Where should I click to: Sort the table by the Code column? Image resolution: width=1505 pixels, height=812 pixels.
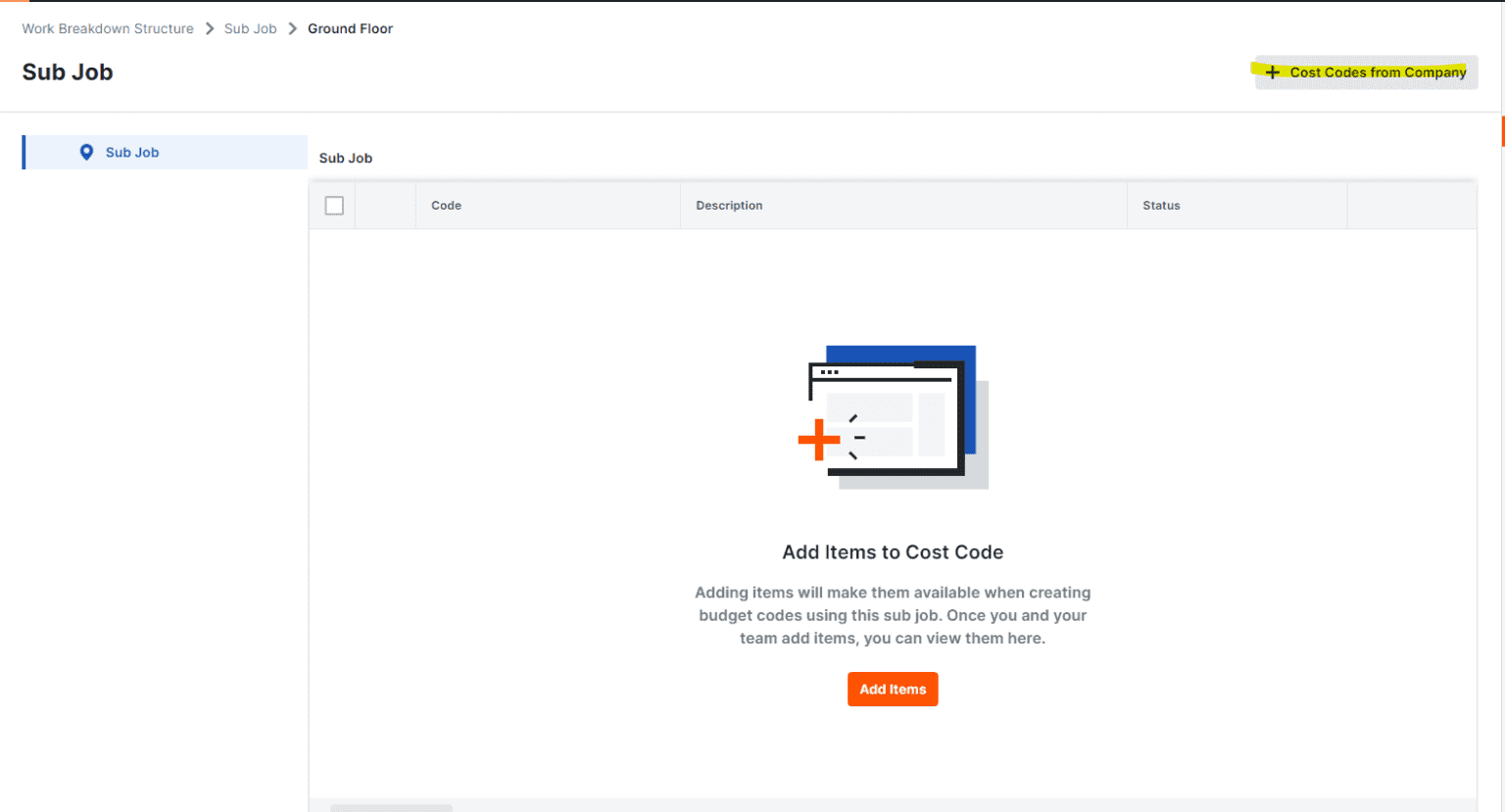pyautogui.click(x=446, y=205)
